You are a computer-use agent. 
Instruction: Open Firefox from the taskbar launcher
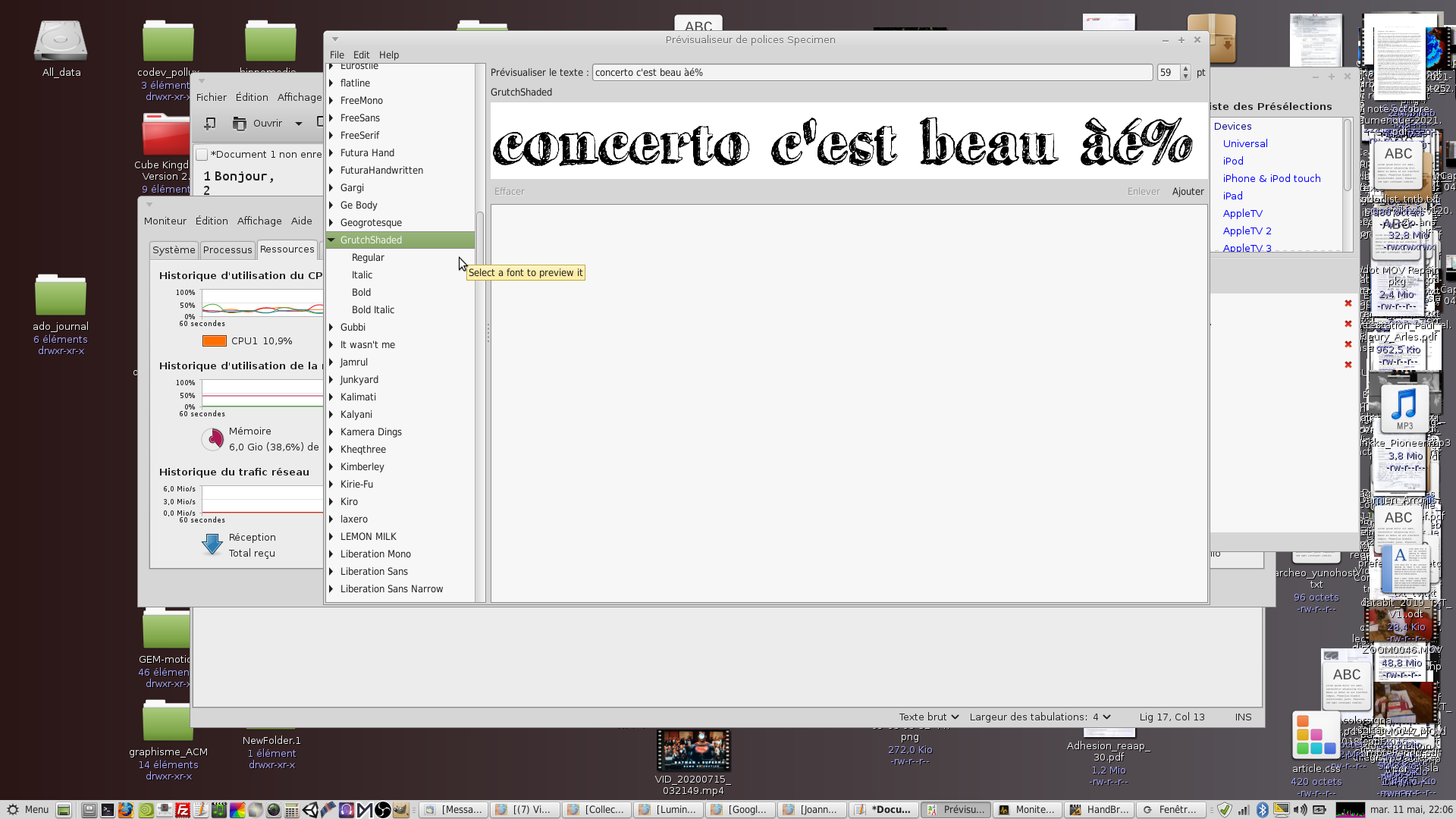126,810
